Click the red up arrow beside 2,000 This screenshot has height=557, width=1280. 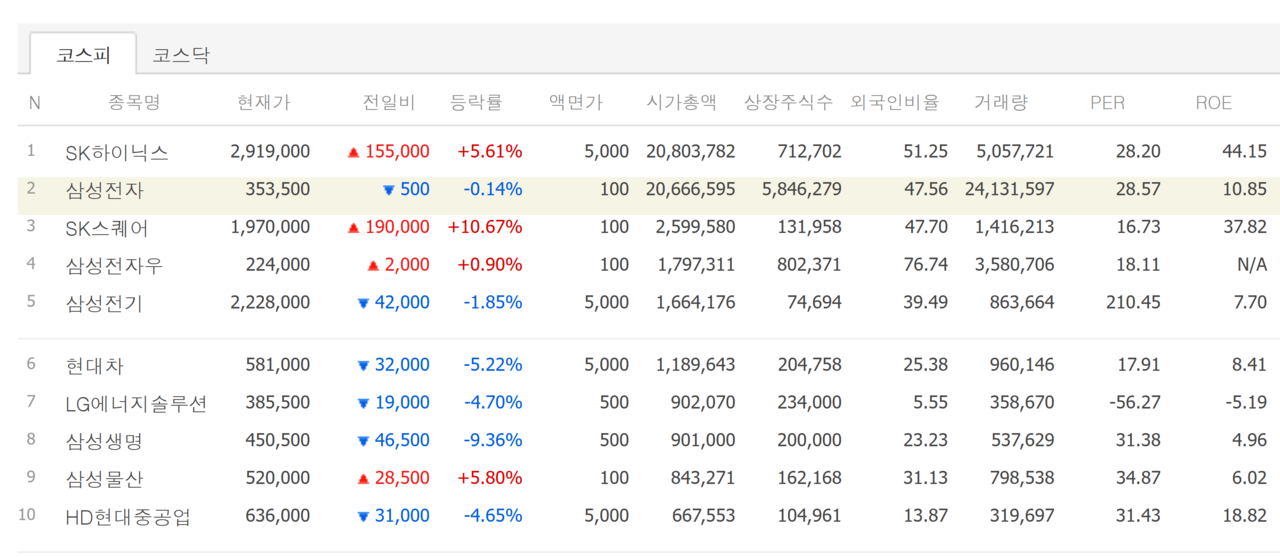tap(373, 266)
